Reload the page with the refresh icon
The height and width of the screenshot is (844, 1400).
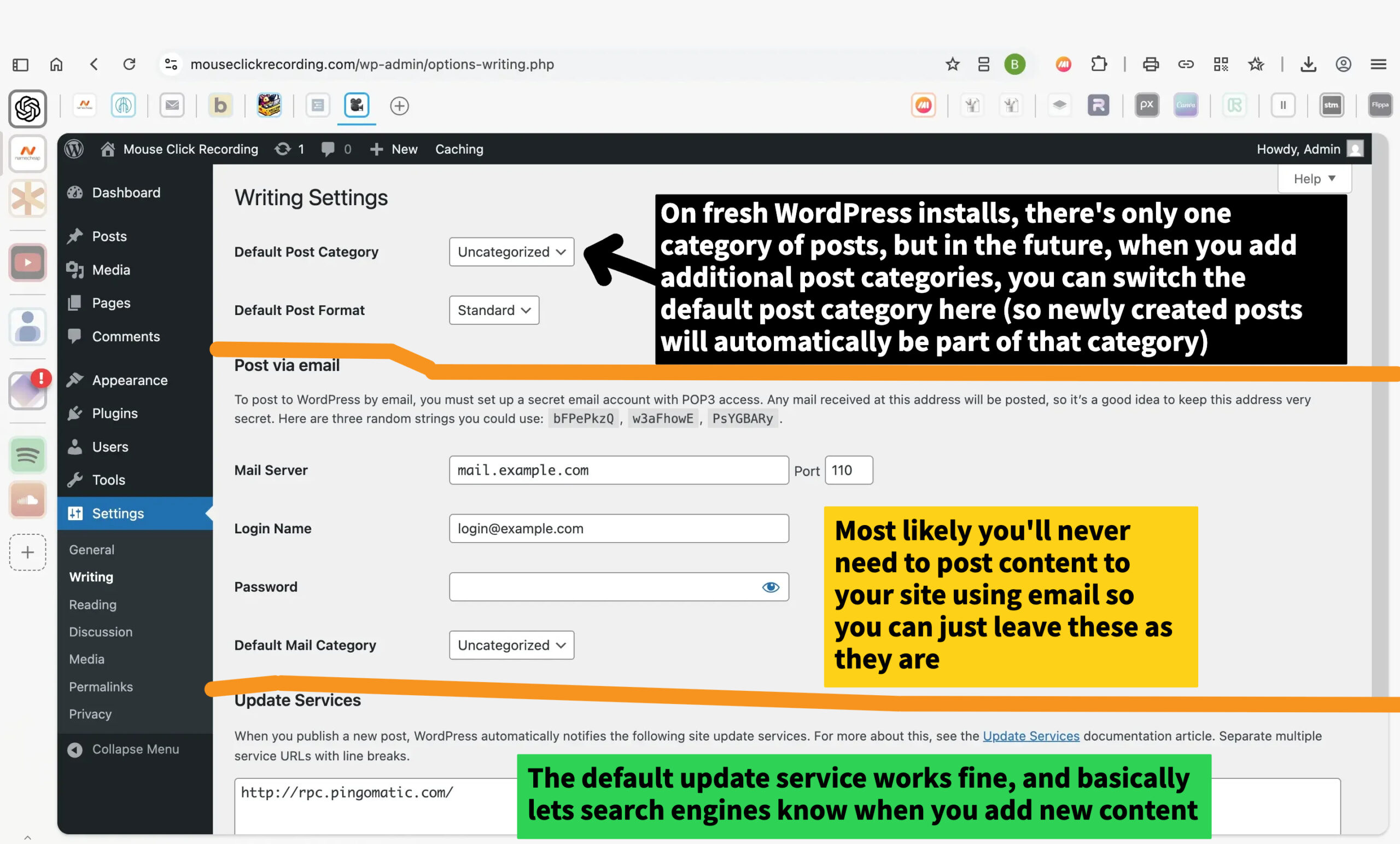pyautogui.click(x=130, y=64)
